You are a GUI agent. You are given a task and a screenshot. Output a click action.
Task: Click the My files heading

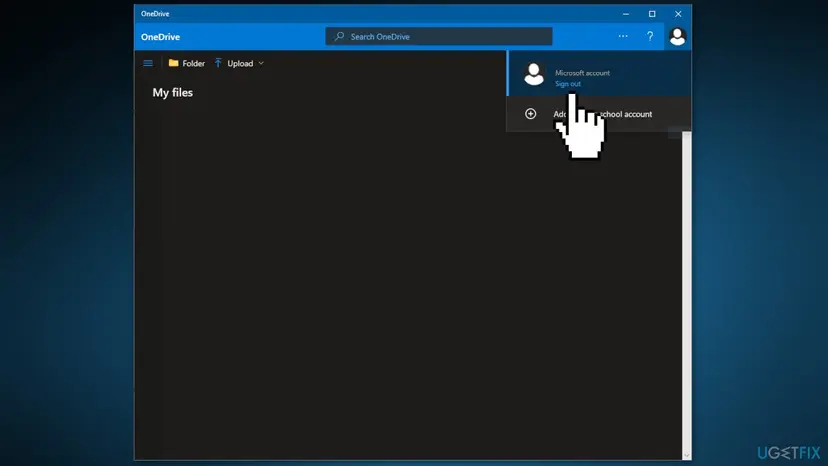(x=173, y=92)
